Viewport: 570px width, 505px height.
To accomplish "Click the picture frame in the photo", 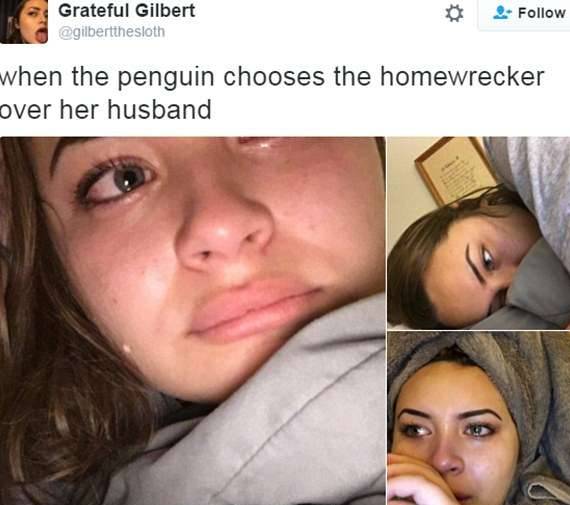I will [456, 171].
